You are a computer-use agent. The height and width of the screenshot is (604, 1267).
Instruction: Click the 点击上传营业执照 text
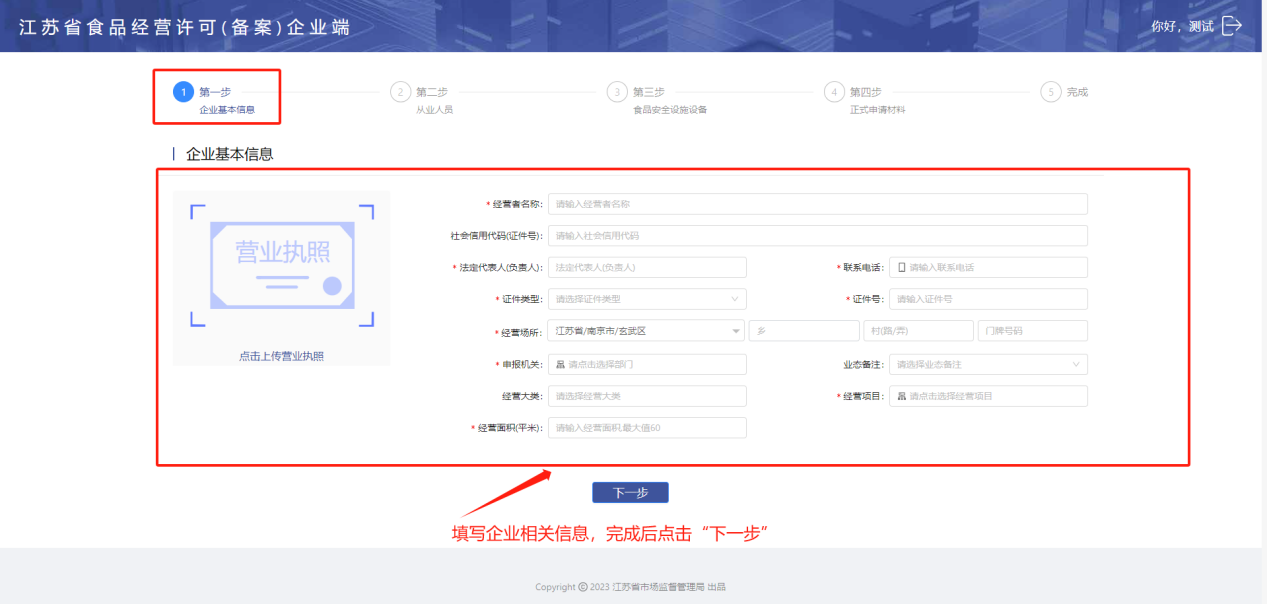281,356
